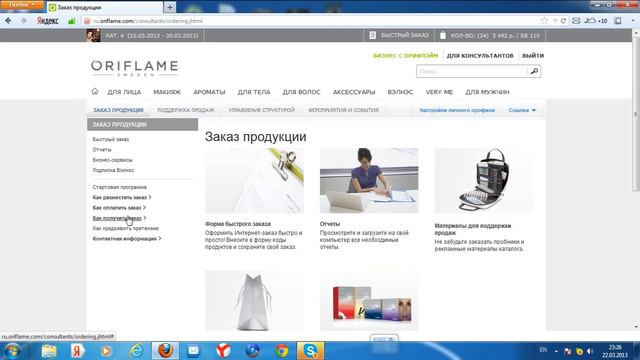Open the mail client taskbar icon
640x360 pixels.
(194, 351)
